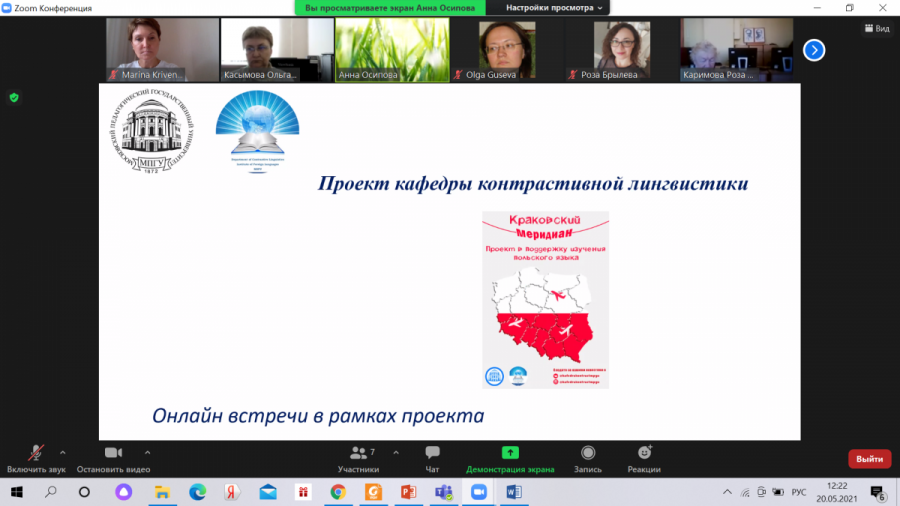
Task: Select Анна Осипова video thumbnail
Action: [392, 49]
